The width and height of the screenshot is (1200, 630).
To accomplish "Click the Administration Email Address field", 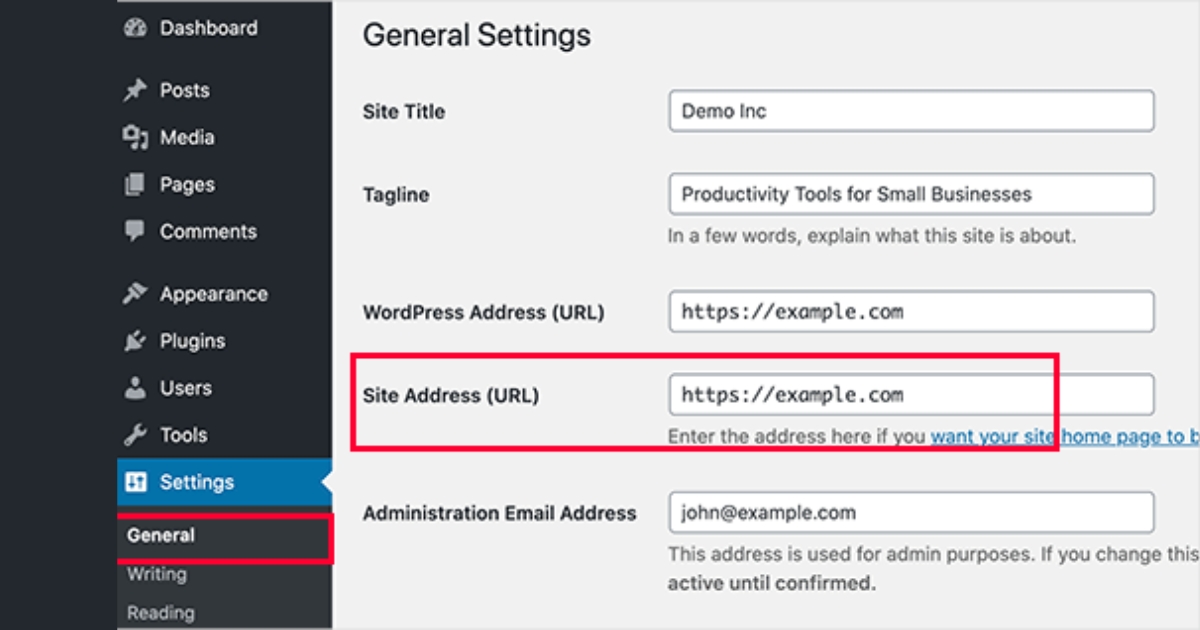I will coord(911,513).
